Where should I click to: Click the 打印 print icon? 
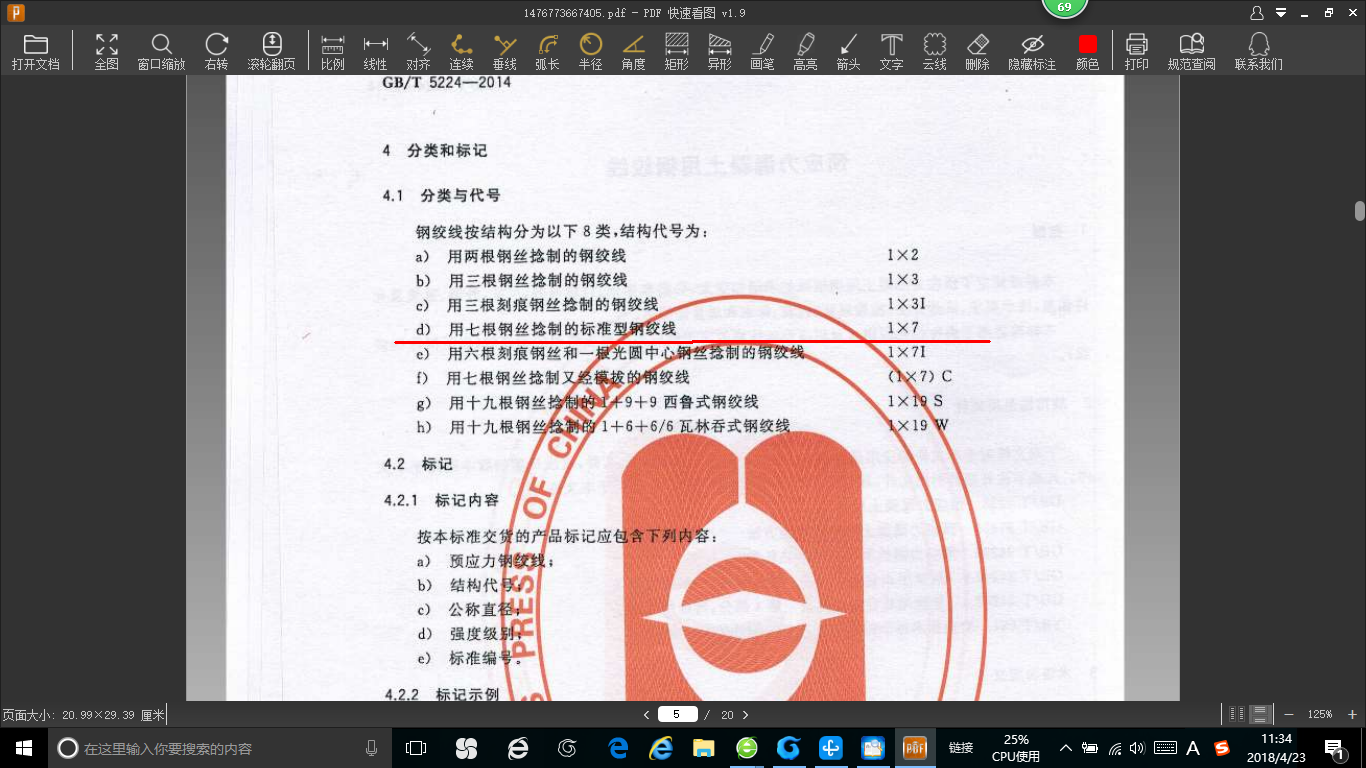coord(1136,52)
